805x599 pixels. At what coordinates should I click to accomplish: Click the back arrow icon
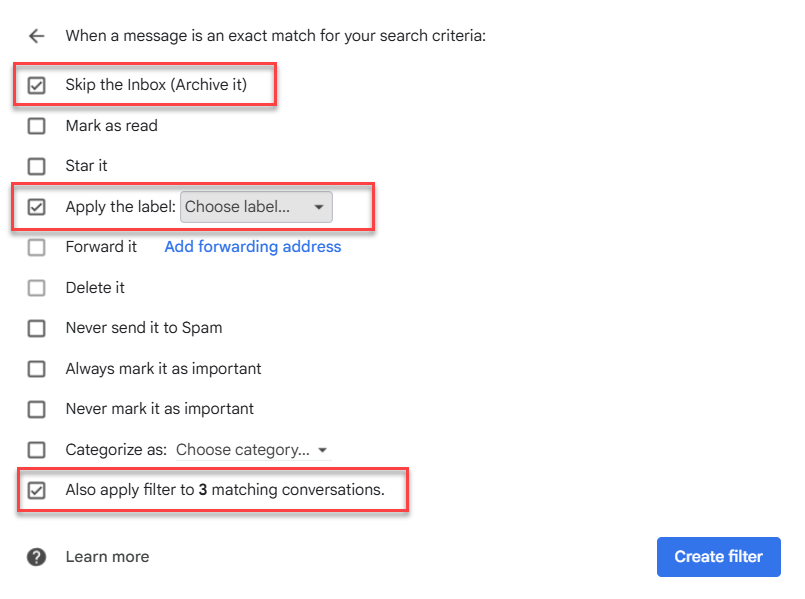click(37, 36)
